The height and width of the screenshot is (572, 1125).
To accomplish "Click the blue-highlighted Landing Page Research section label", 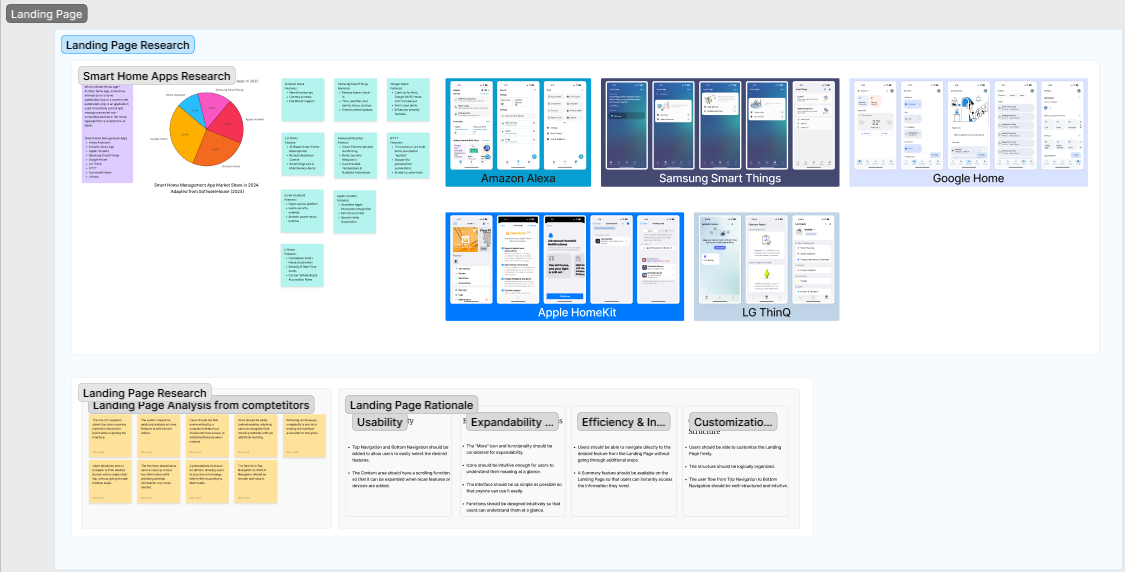I will 127,45.
